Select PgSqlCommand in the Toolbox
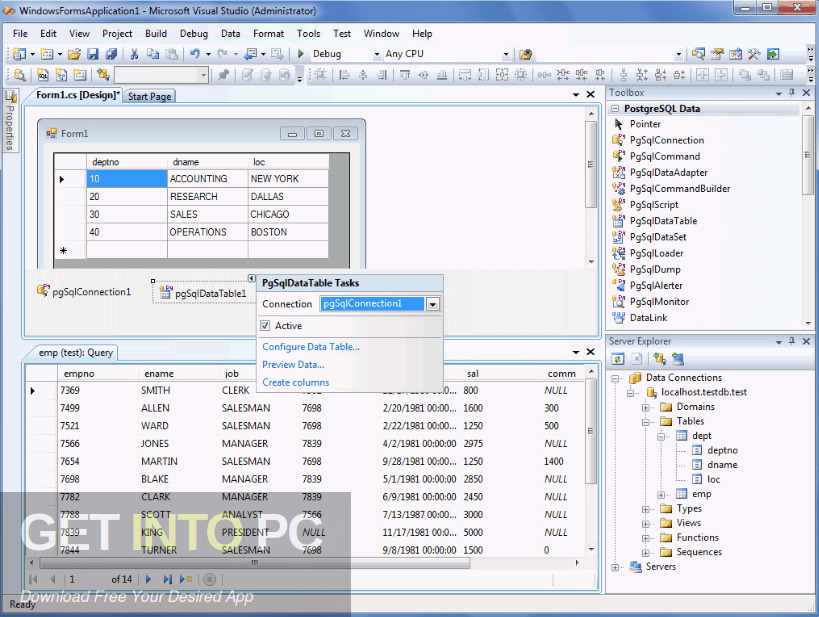Image resolution: width=819 pixels, height=617 pixels. [x=664, y=156]
